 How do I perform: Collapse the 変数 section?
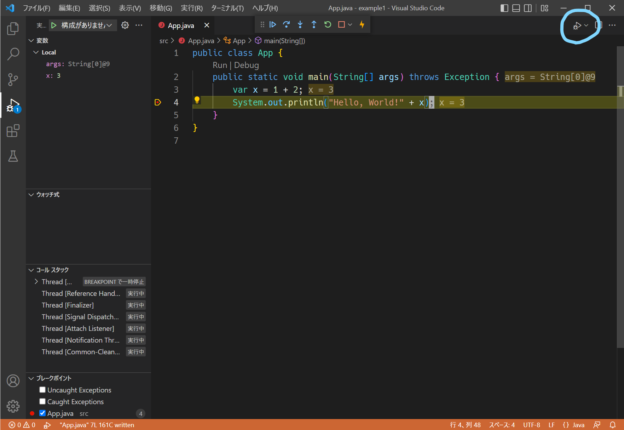[x=31, y=41]
